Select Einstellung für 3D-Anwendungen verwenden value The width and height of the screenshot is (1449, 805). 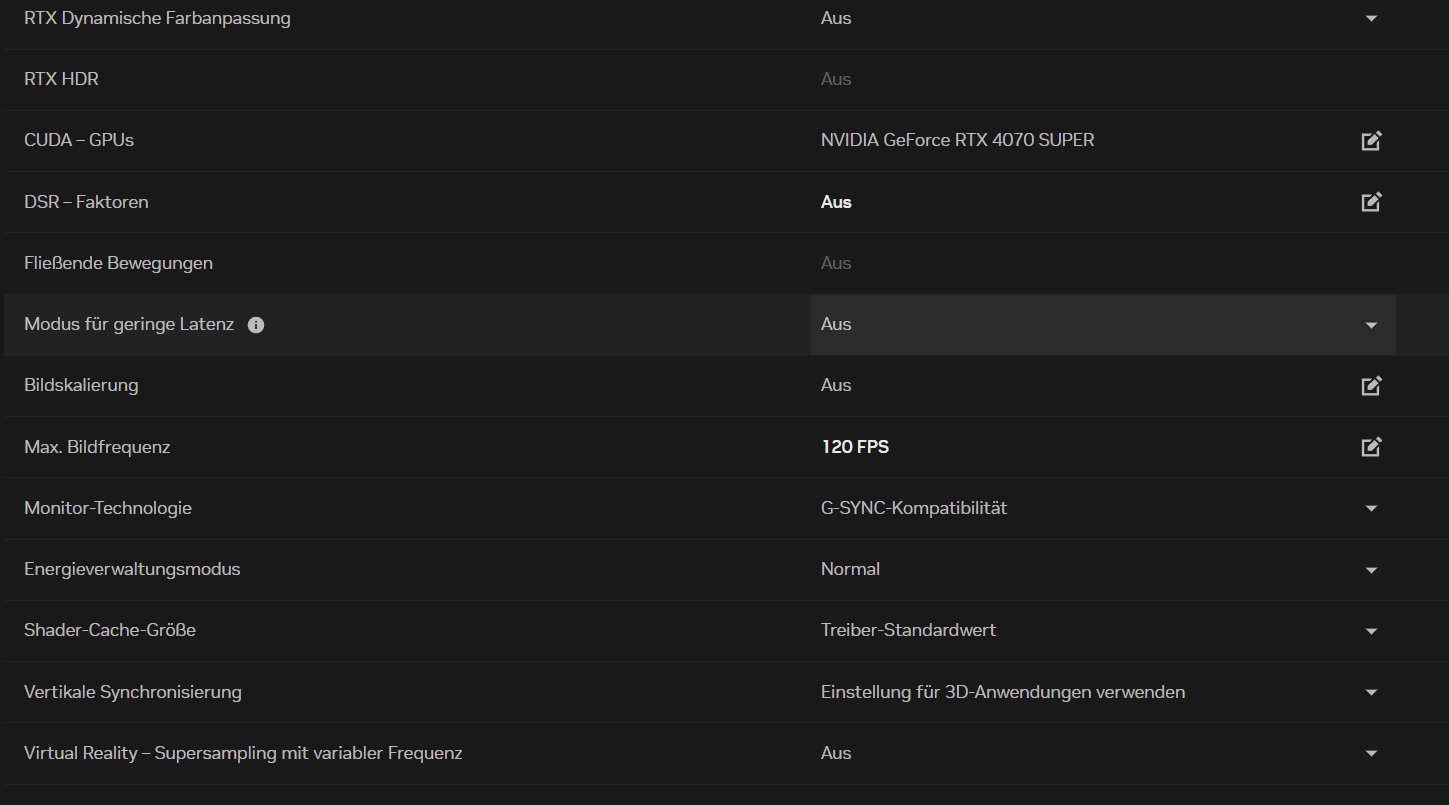click(x=1002, y=692)
